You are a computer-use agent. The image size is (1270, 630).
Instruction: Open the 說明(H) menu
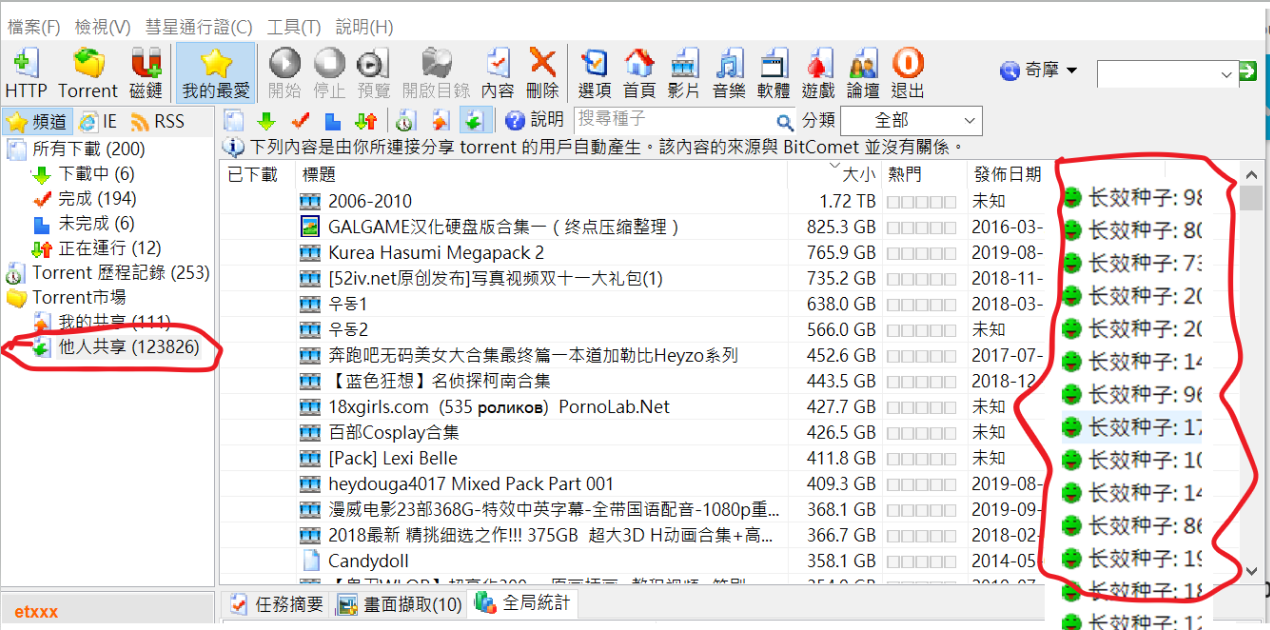[364, 27]
